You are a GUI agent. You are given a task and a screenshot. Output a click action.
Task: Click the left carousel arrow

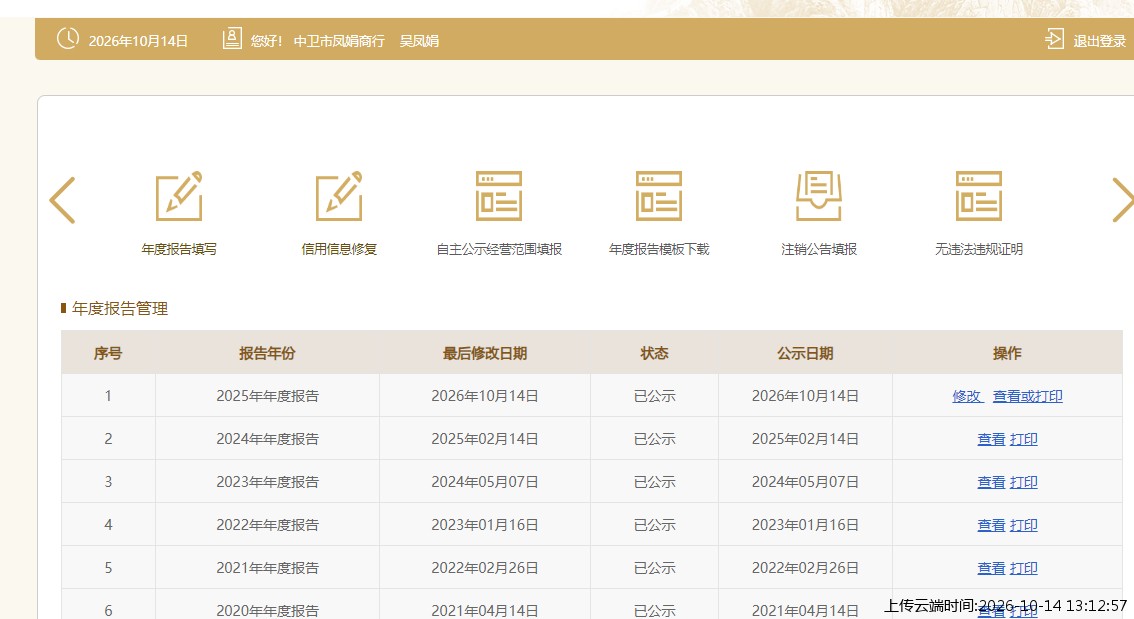point(62,200)
